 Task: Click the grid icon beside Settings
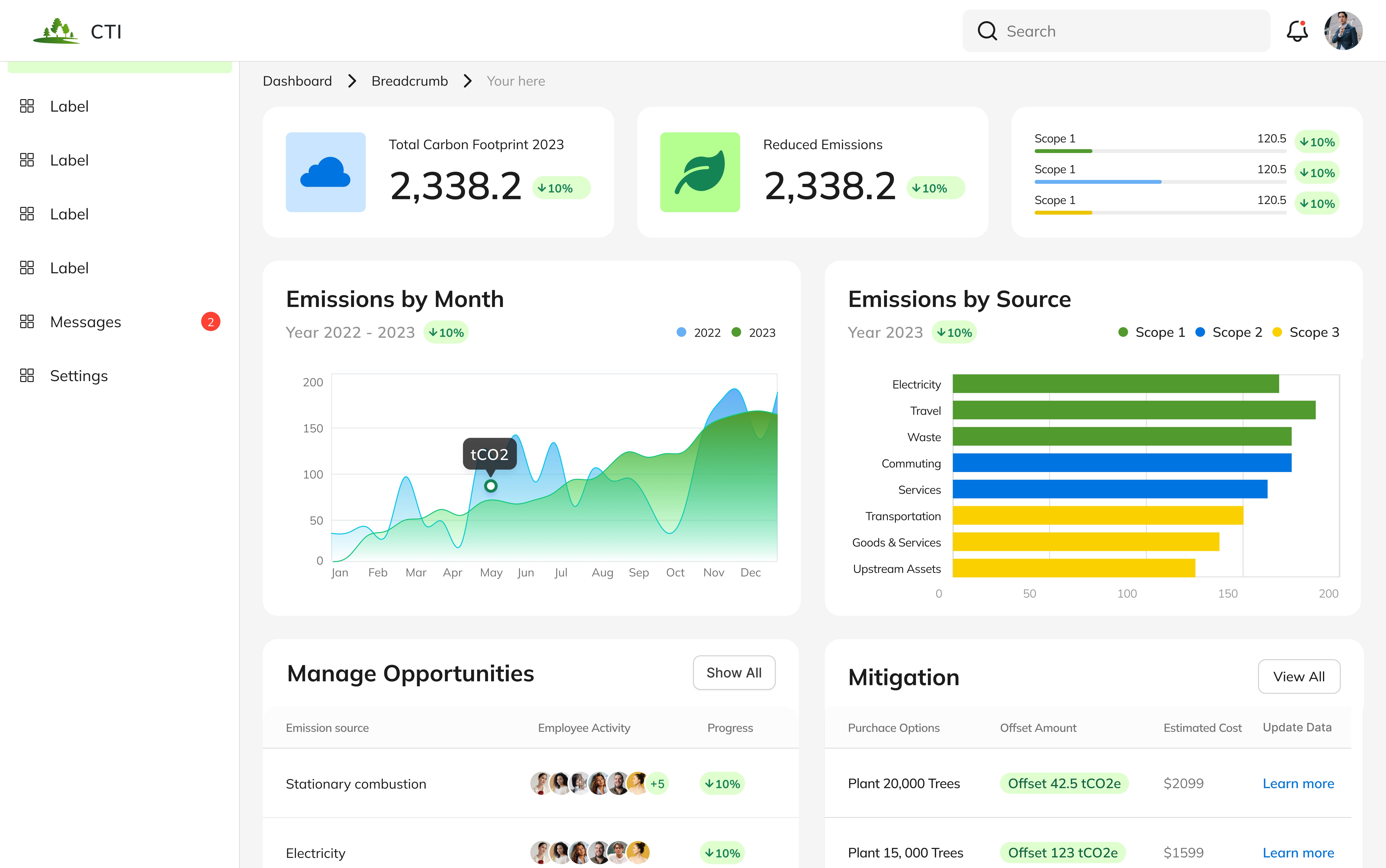(27, 376)
